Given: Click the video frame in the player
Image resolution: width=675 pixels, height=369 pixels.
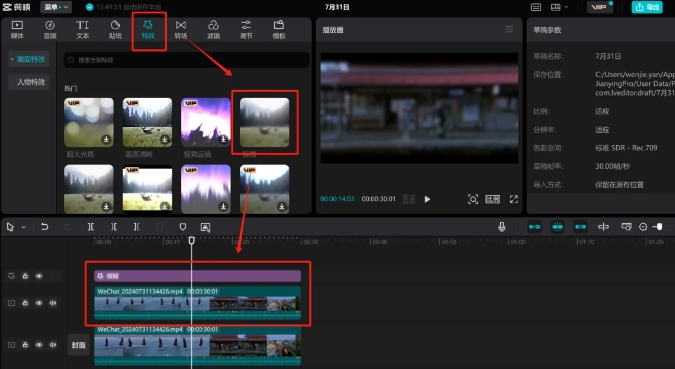Looking at the screenshot, I should [x=419, y=108].
